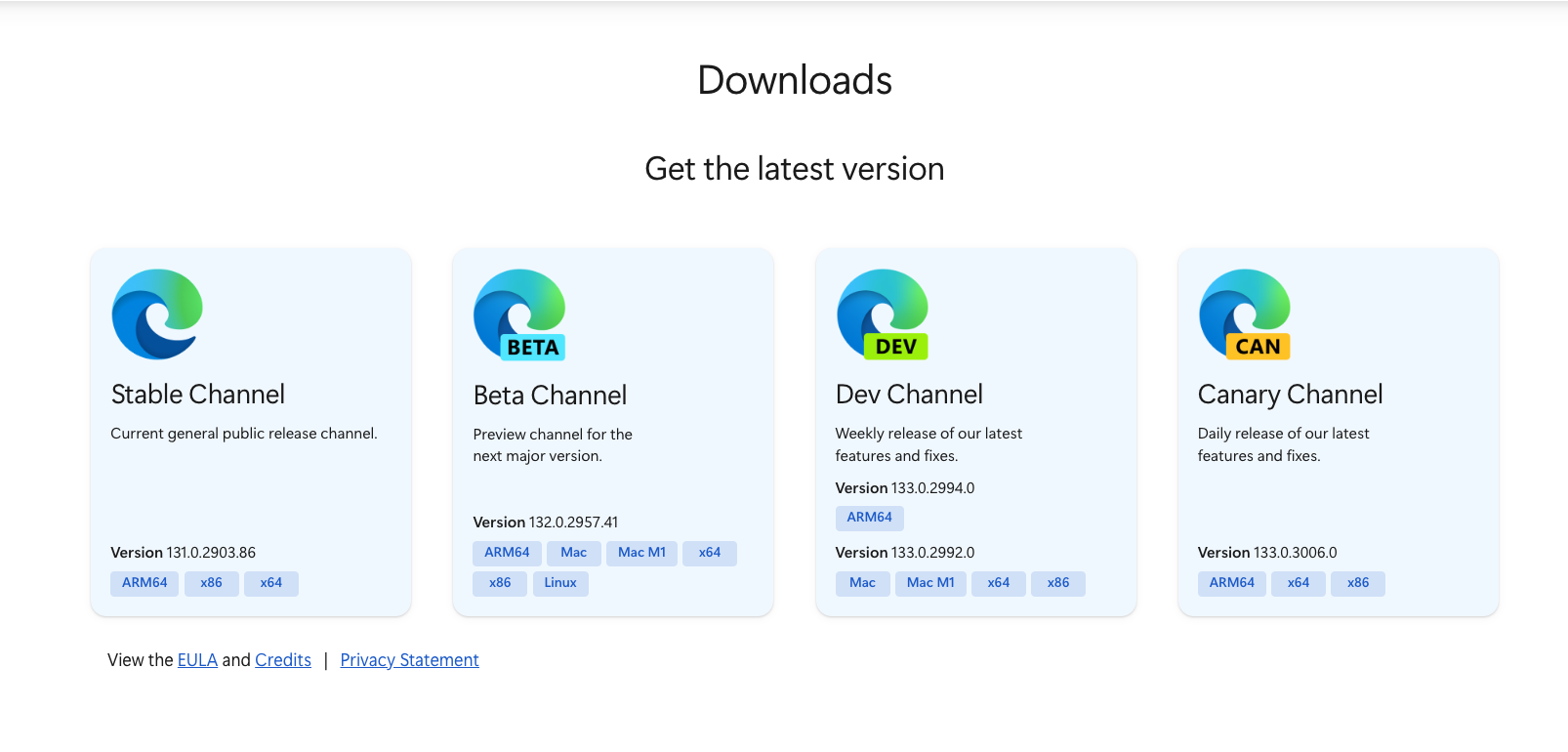Viewport: 1568px width, 752px height.
Task: Download Beta x86 build
Action: pyautogui.click(x=501, y=583)
